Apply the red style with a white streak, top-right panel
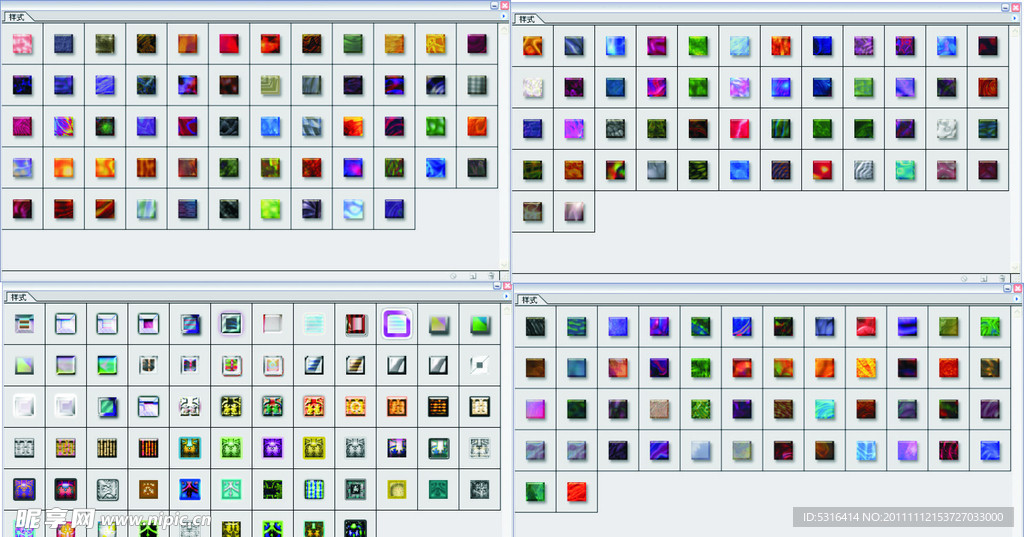This screenshot has height=537, width=1024. 739,129
